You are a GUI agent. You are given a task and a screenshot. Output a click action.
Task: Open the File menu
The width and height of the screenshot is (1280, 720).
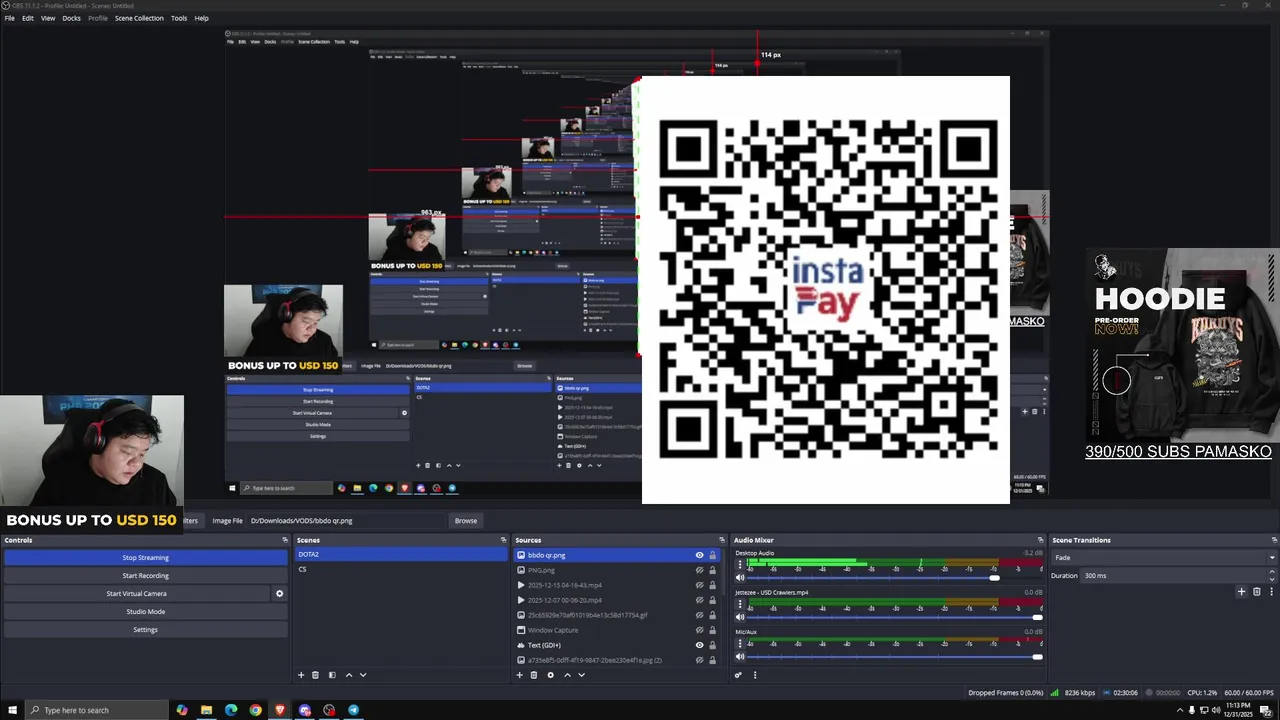pos(9,18)
